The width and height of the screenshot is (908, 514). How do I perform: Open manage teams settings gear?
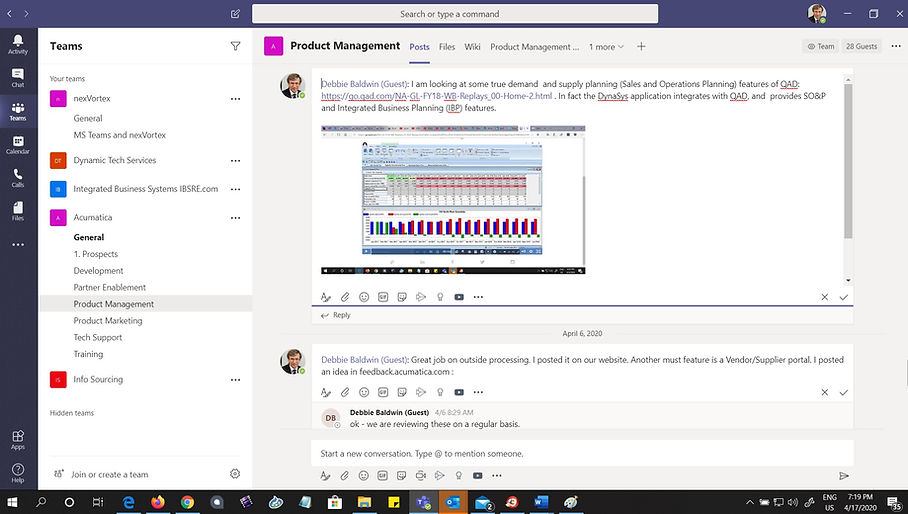(235, 473)
